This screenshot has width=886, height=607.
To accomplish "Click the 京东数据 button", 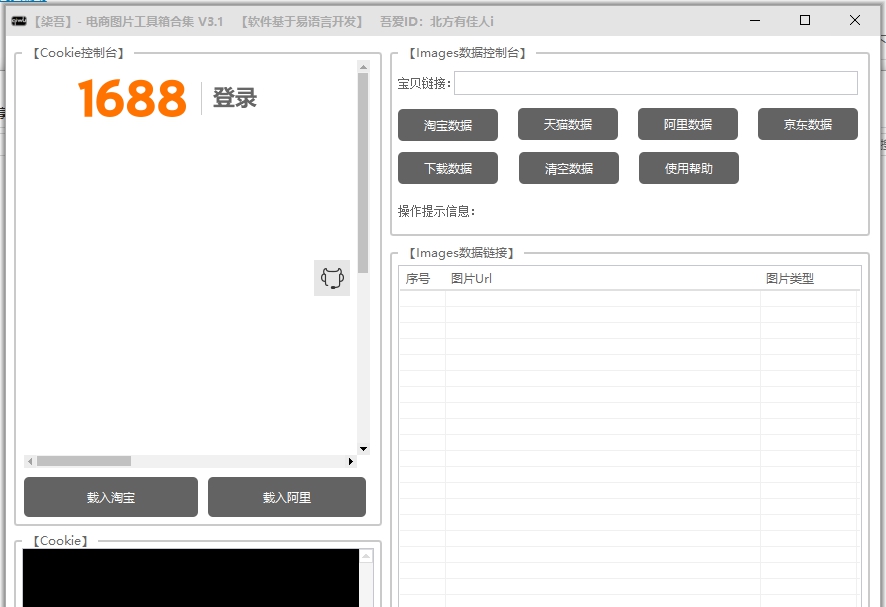I will (808, 124).
